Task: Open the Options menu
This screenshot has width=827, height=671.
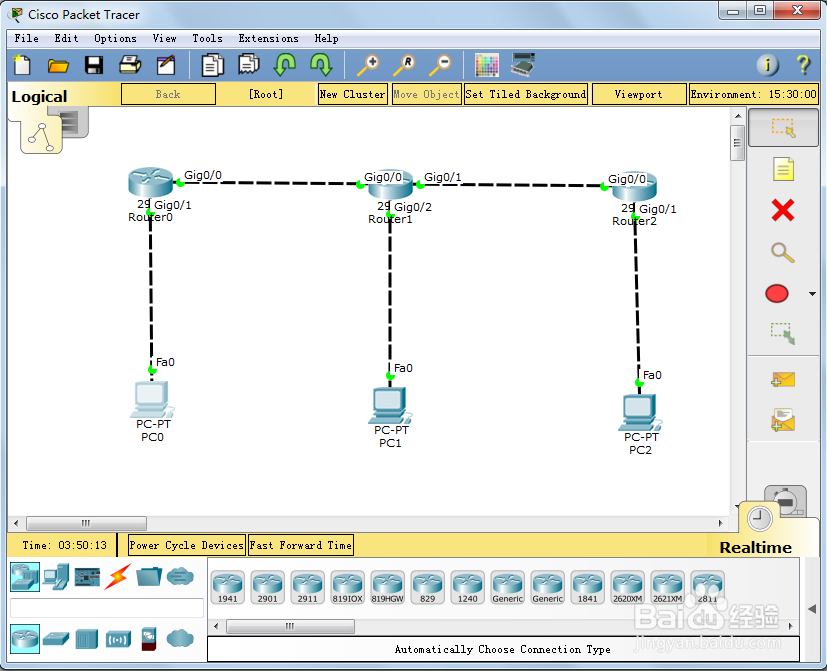Action: pos(116,39)
